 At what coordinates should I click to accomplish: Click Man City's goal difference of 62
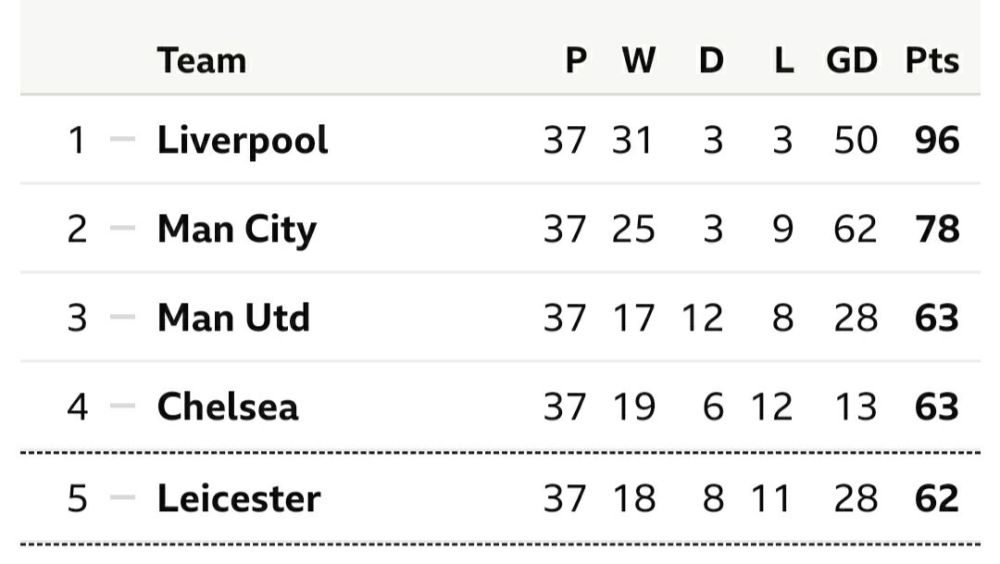pyautogui.click(x=855, y=229)
